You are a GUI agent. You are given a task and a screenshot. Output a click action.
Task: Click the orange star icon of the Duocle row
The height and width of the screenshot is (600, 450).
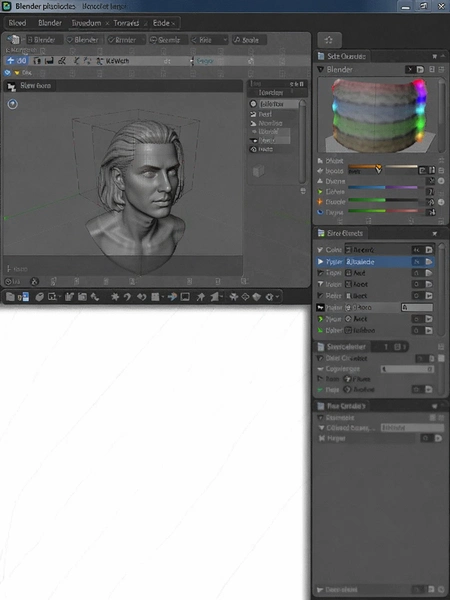coord(320,202)
